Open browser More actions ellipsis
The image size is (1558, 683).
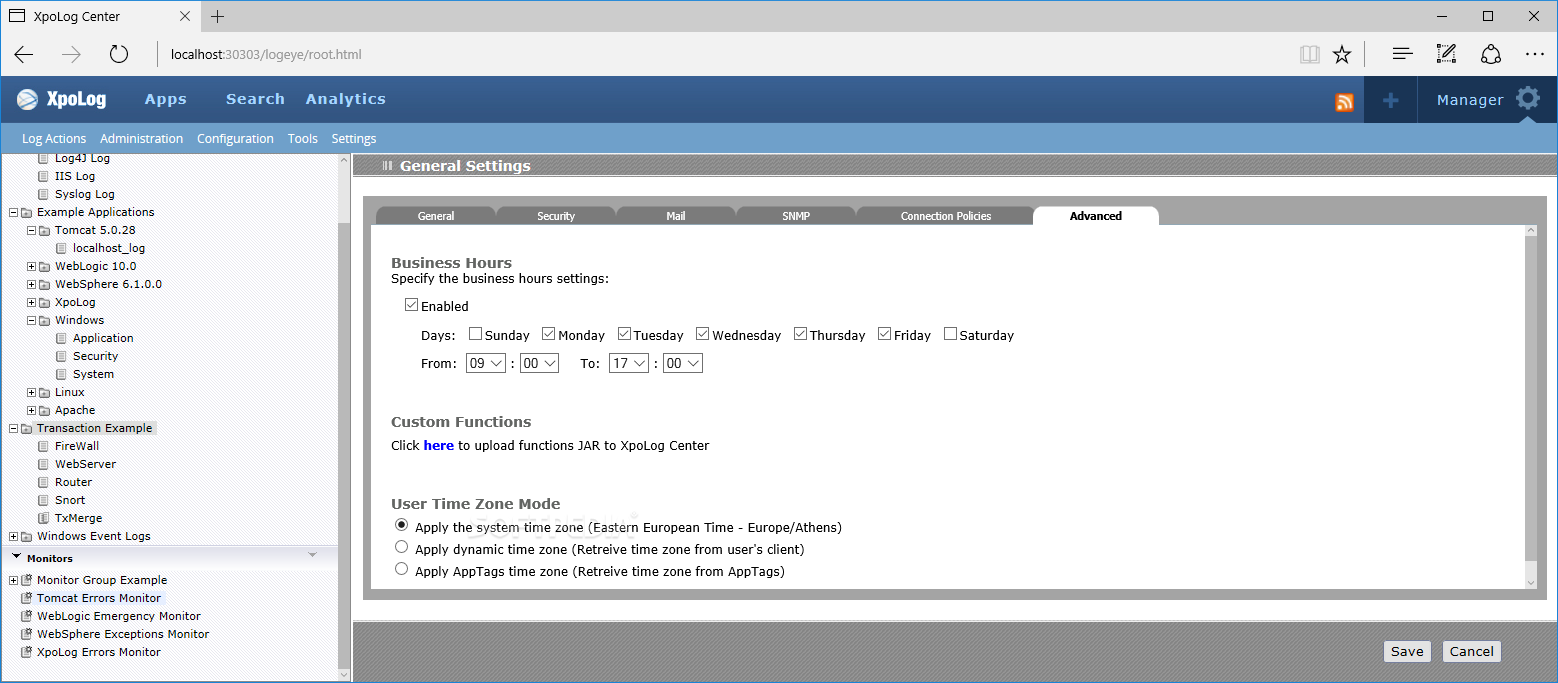tap(1535, 54)
